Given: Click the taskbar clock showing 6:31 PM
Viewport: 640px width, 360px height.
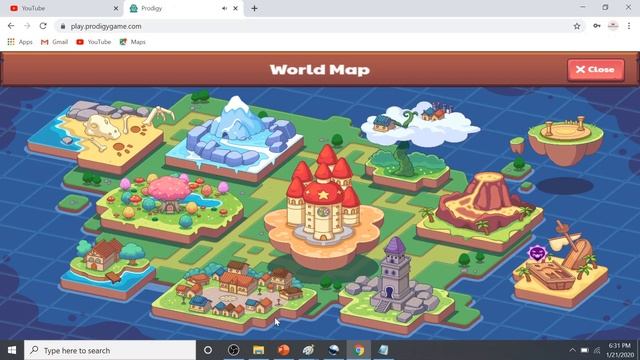Looking at the screenshot, I should [x=620, y=350].
